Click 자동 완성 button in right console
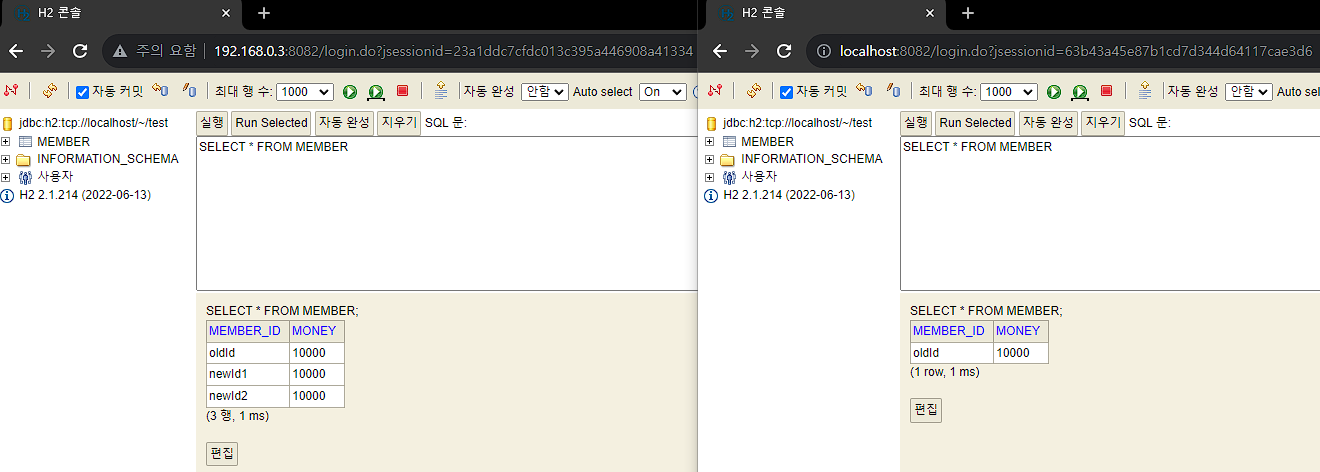 [x=1048, y=123]
